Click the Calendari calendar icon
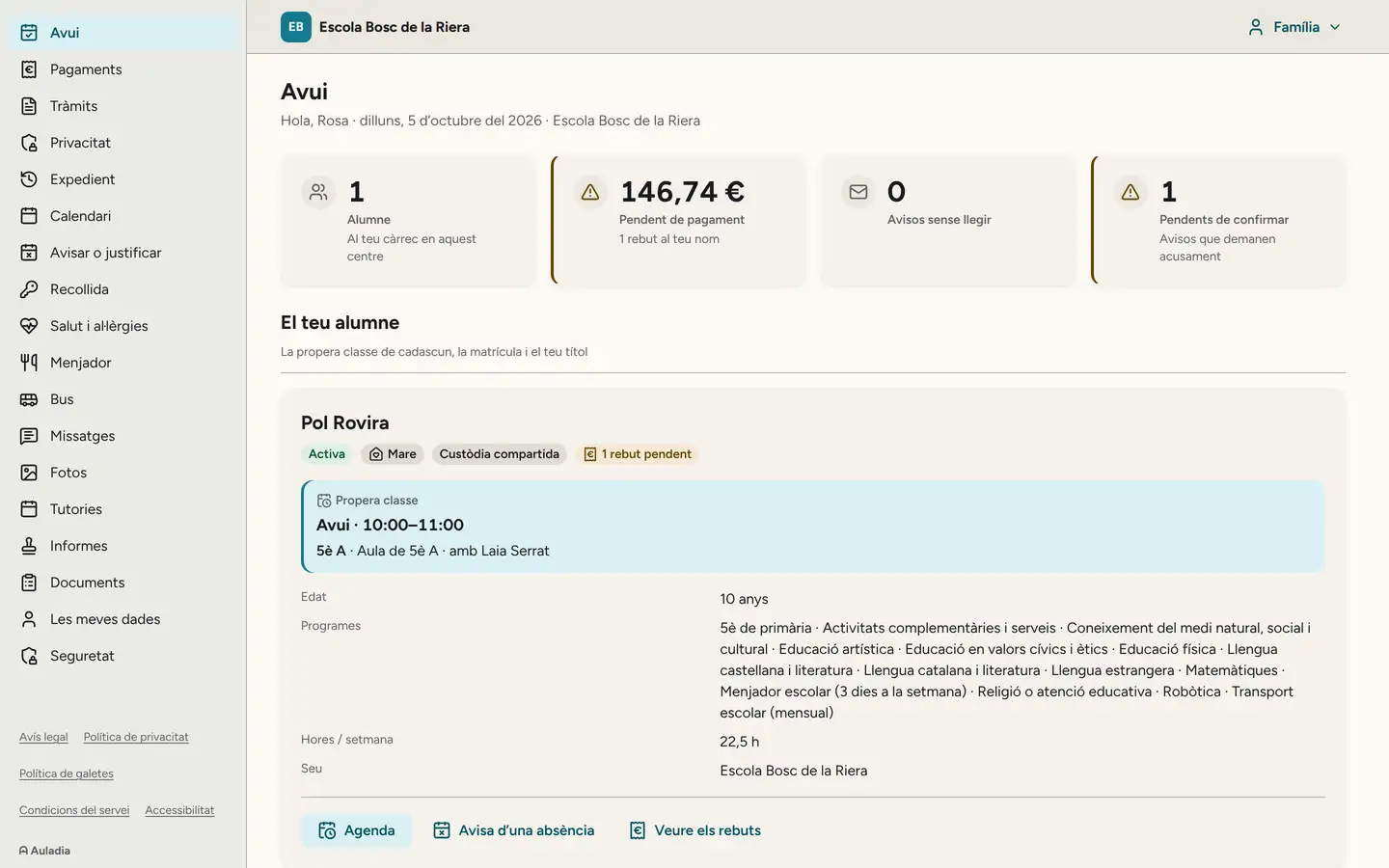This screenshot has width=1389, height=868. coord(29,216)
